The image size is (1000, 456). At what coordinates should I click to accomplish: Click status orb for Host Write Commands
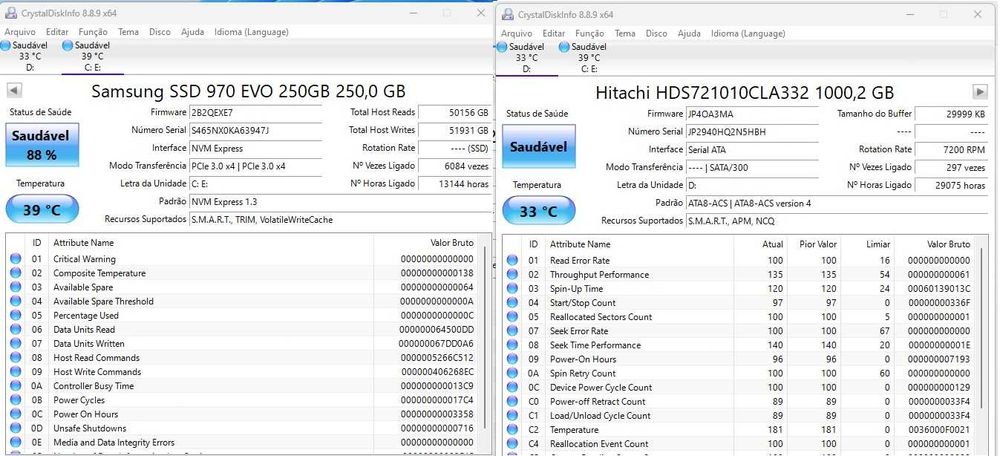click(x=15, y=371)
